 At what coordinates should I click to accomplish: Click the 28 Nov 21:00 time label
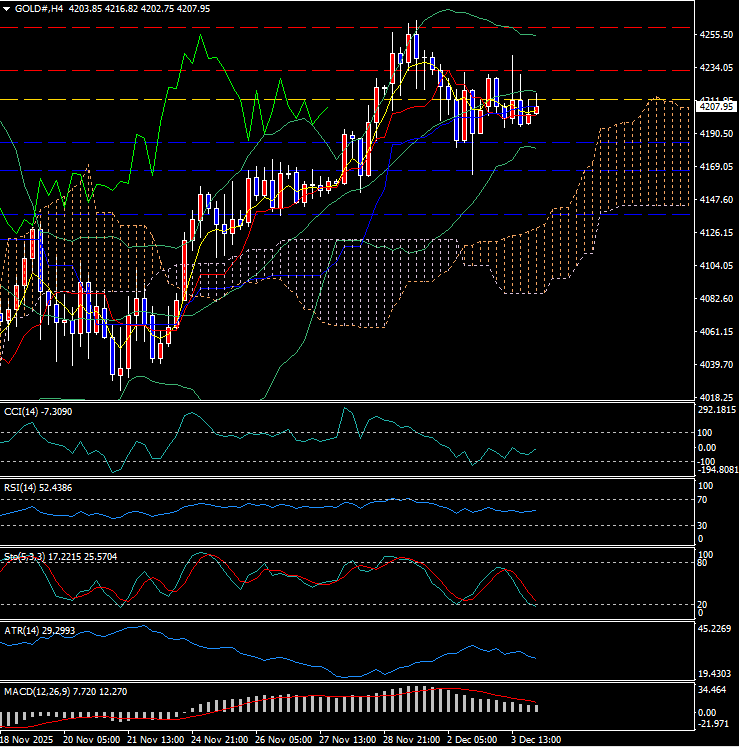tap(413, 740)
